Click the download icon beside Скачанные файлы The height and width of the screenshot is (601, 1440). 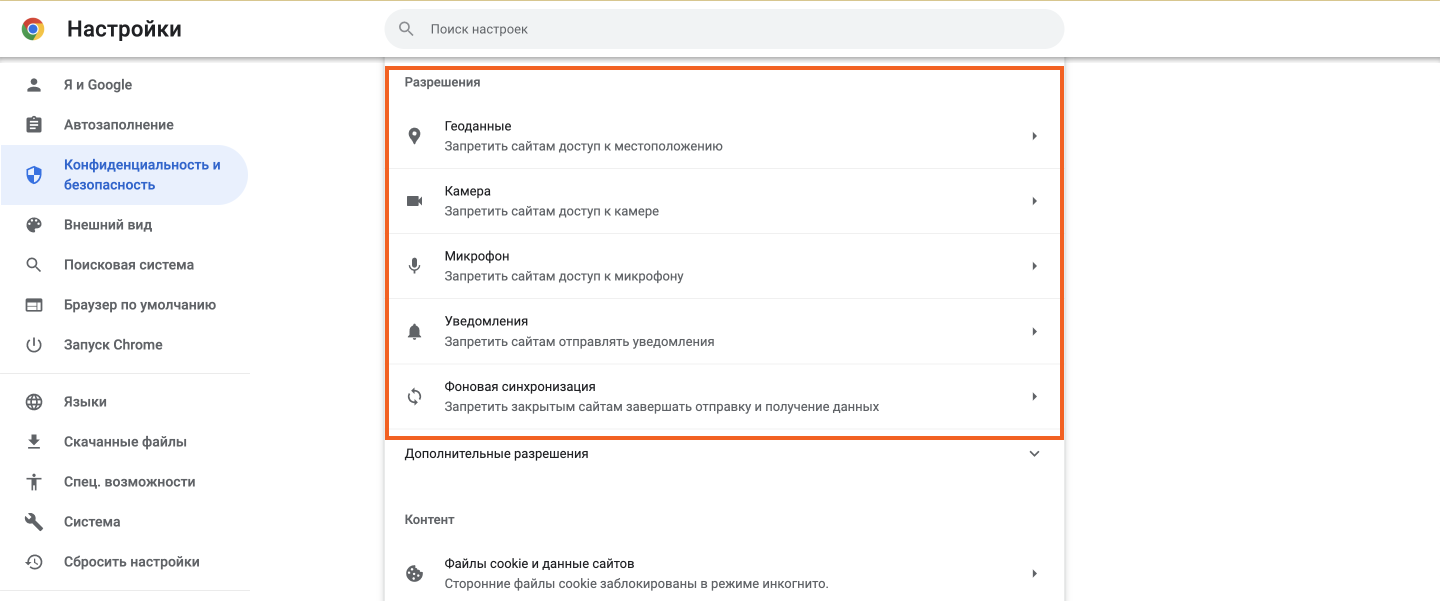[x=36, y=441]
